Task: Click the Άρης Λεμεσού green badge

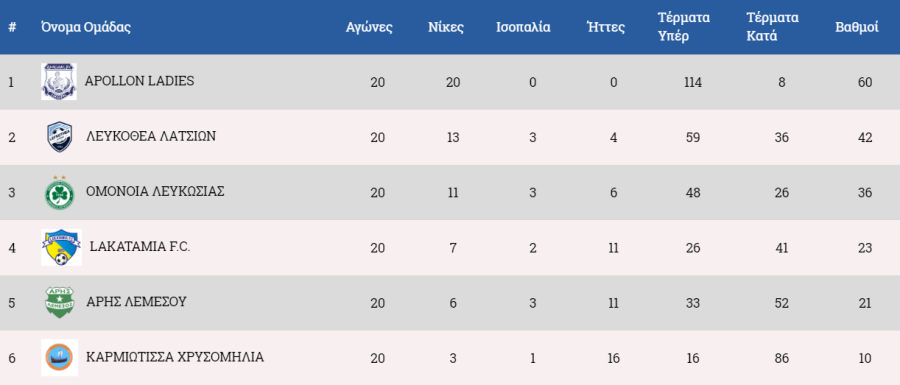Action: click(60, 302)
